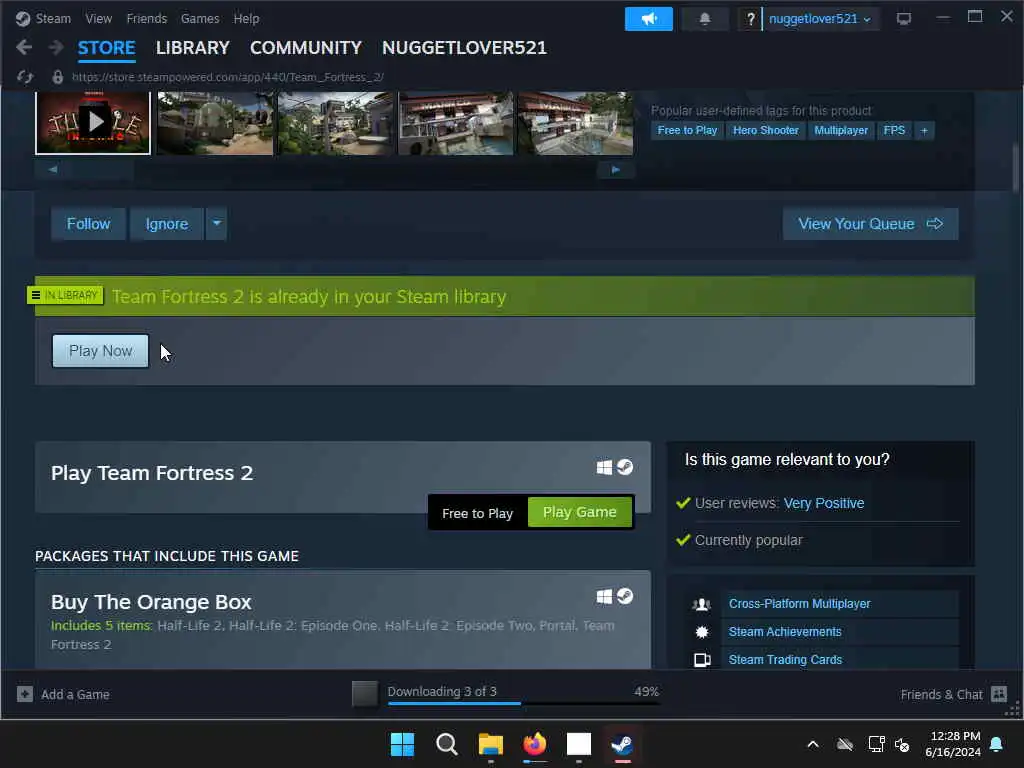Open File Explorer from the taskbar
The width and height of the screenshot is (1024, 768).
[490, 744]
